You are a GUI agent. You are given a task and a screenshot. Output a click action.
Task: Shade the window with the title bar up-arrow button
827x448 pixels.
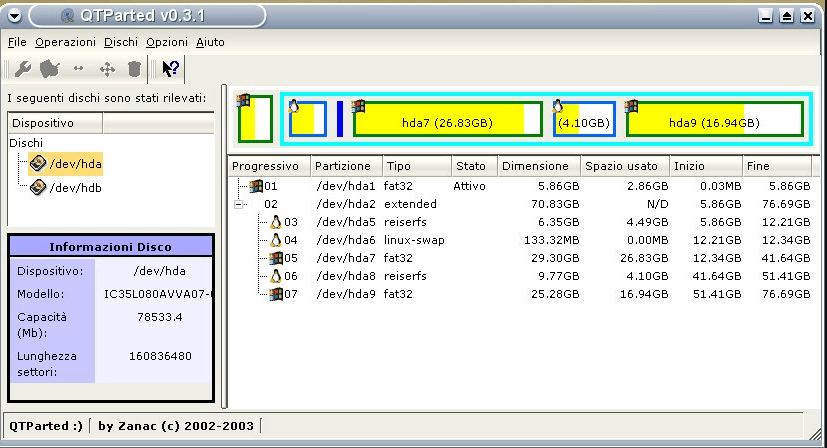pyautogui.click(x=786, y=16)
